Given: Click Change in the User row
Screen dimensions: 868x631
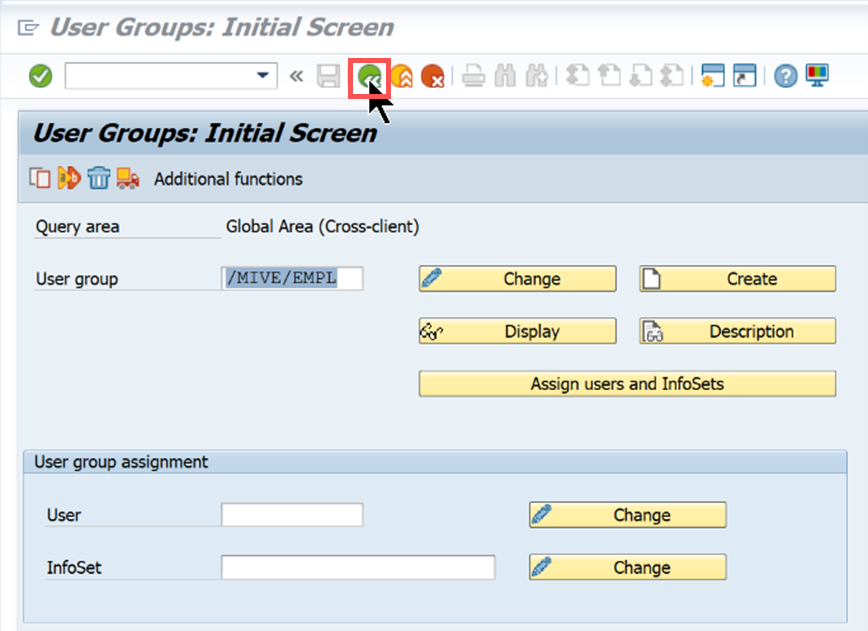Looking at the screenshot, I should (x=628, y=515).
